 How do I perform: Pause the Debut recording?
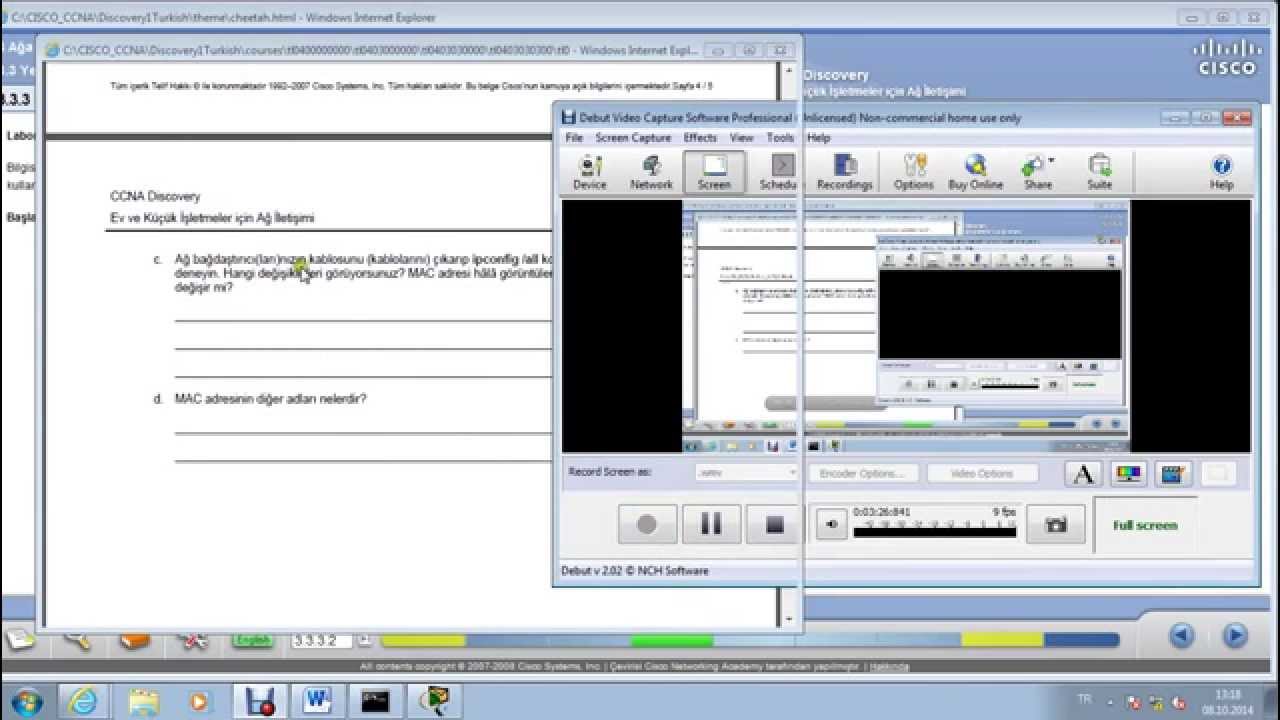tap(711, 524)
